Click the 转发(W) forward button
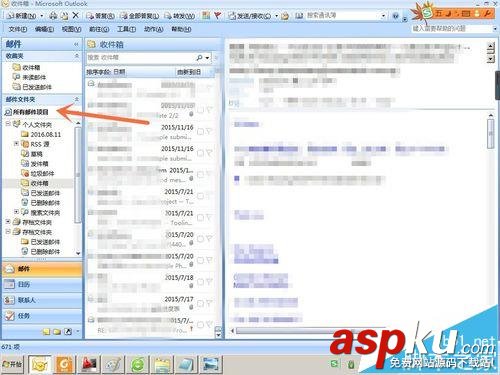This screenshot has width=500, height=375. (179, 16)
